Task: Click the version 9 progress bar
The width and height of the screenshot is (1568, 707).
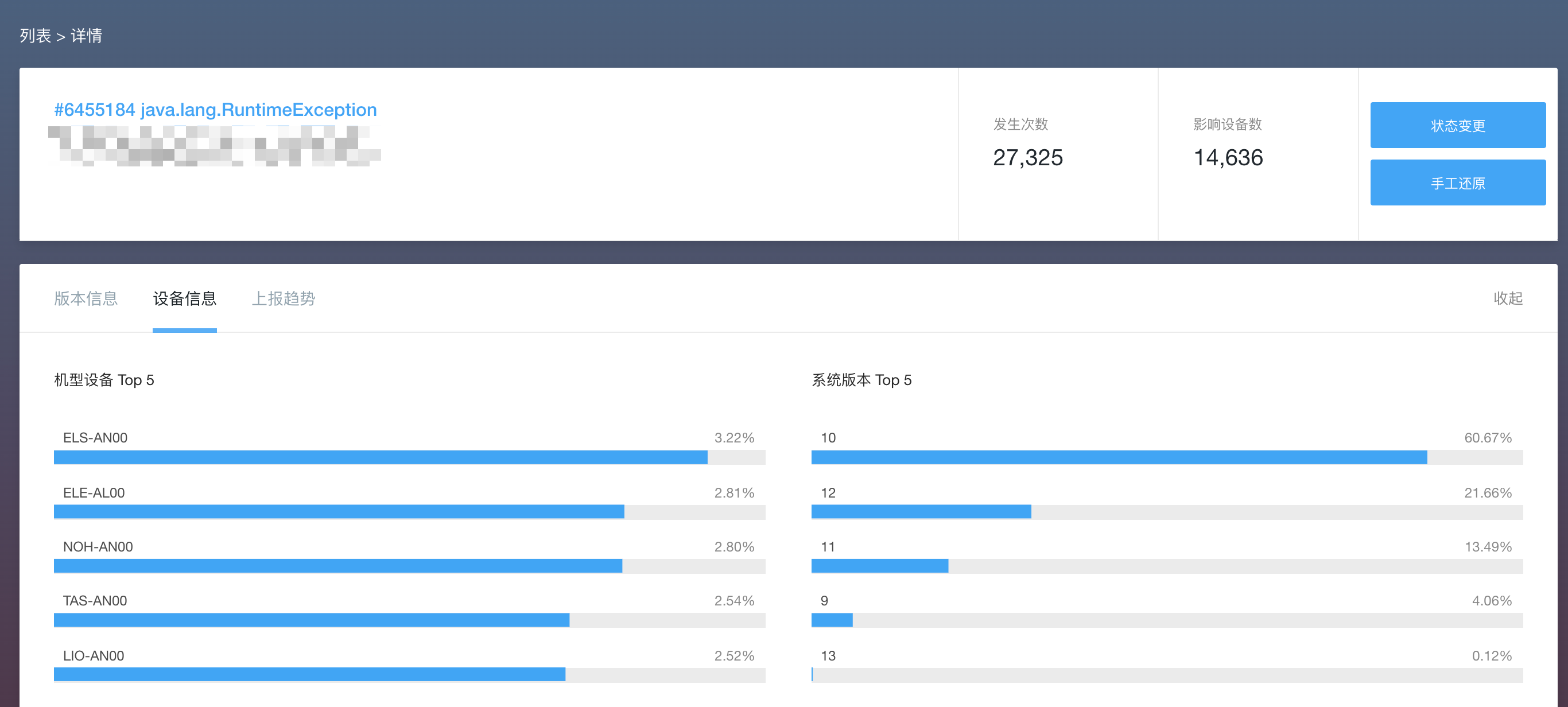Action: click(1167, 620)
